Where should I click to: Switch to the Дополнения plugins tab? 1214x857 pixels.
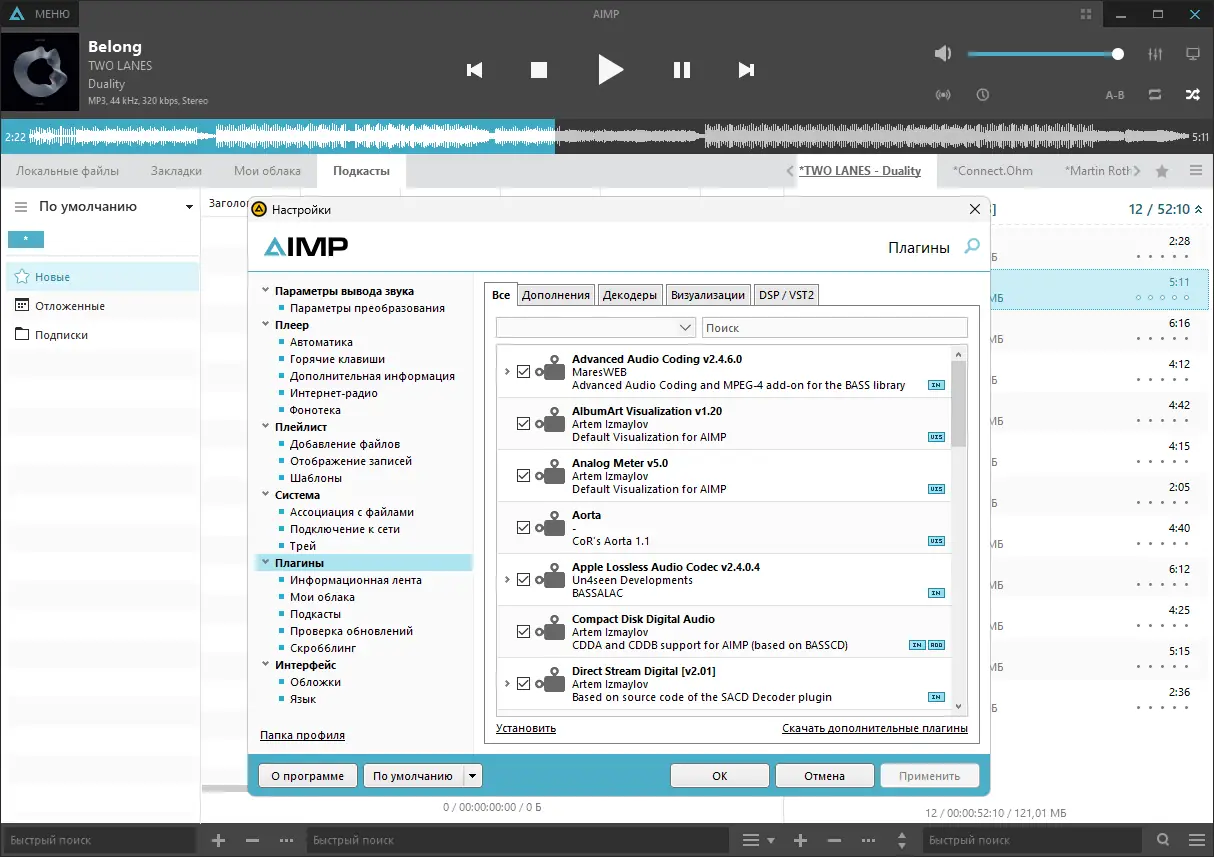click(x=556, y=295)
